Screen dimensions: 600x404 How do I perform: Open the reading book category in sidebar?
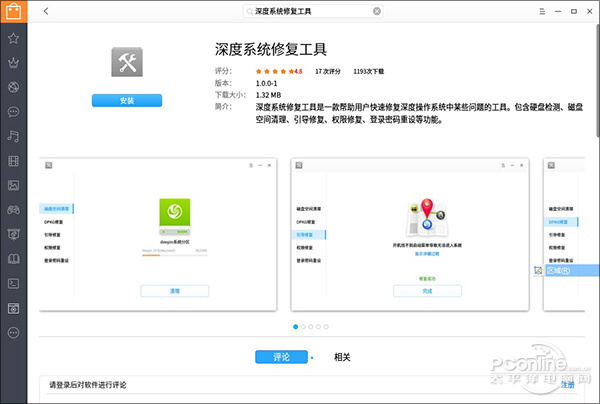click(x=13, y=258)
